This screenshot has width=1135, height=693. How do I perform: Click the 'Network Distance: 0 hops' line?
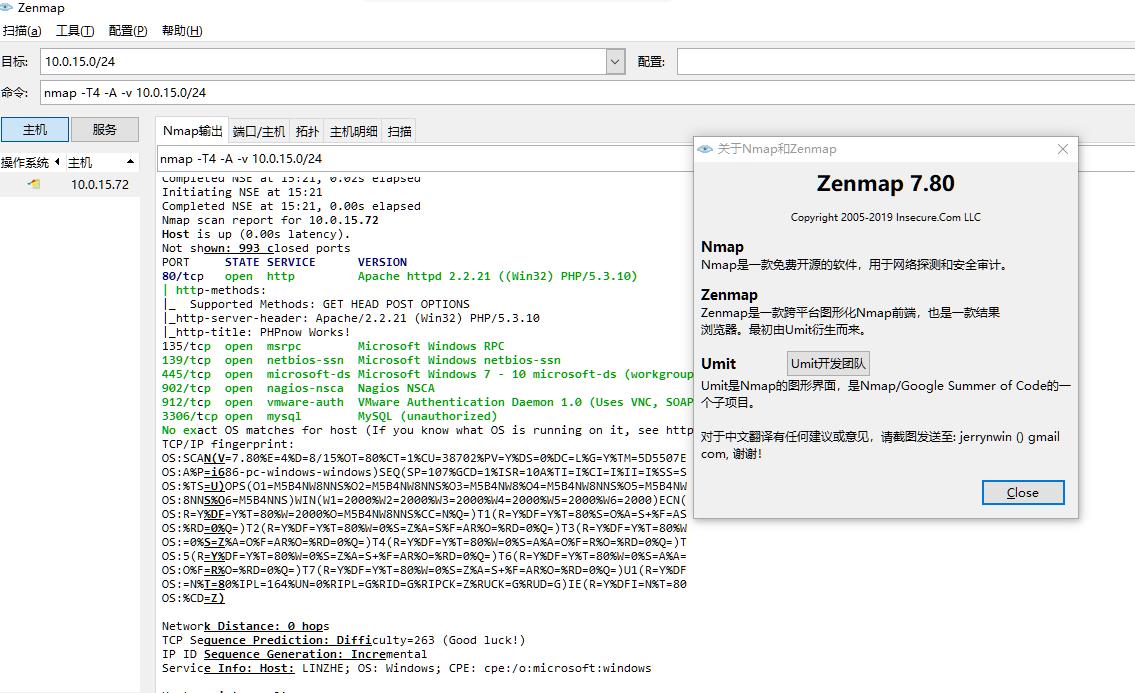click(245, 626)
